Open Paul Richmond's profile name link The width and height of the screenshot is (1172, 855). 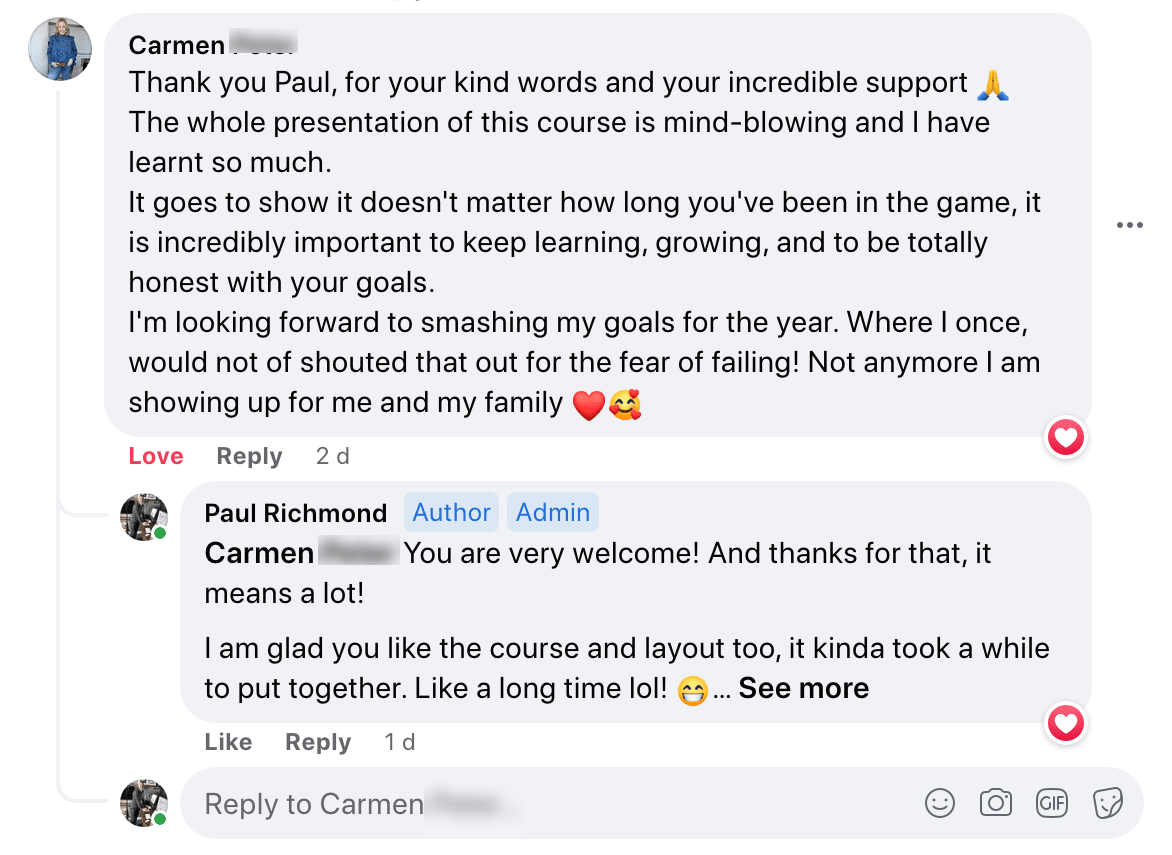click(x=295, y=513)
